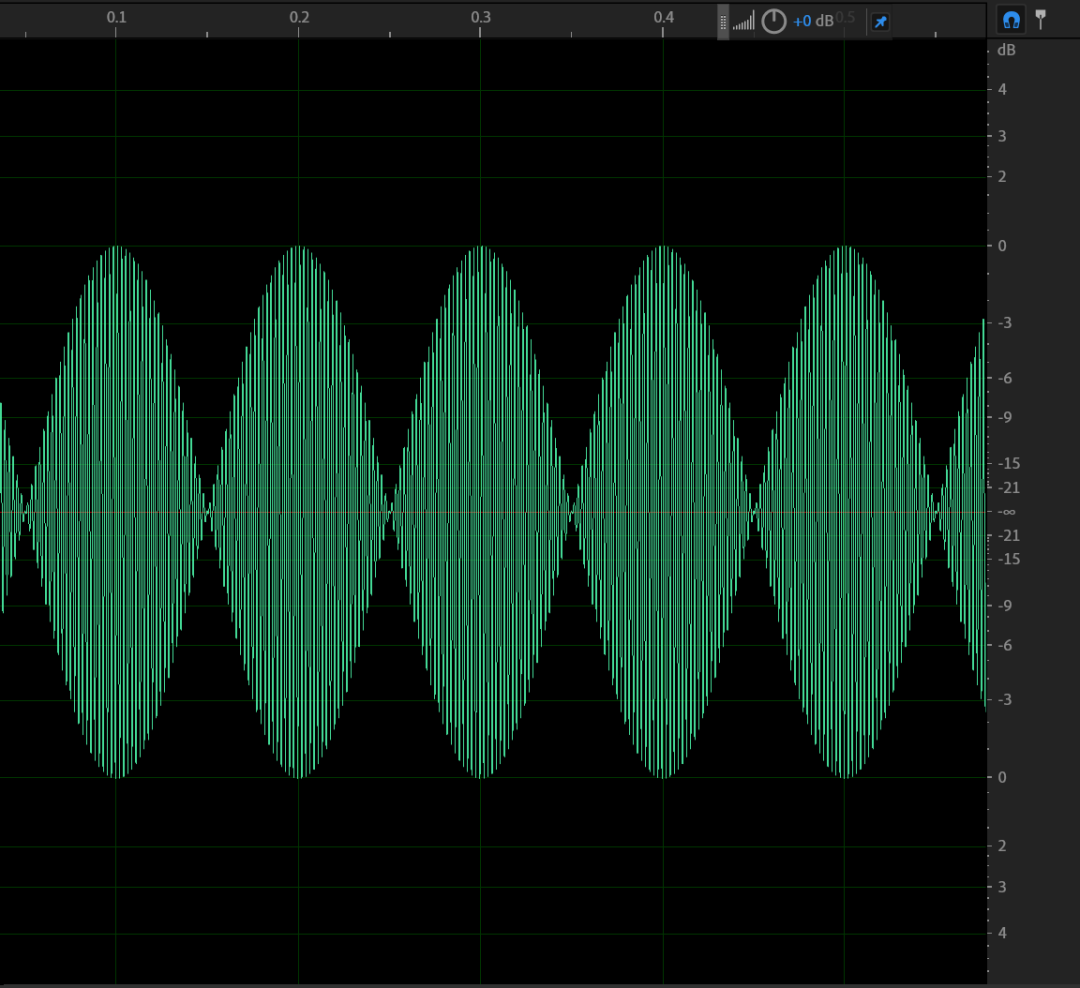The image size is (1080, 988).
Task: Click waveform null between 0.1 and 0.2 seconds
Action: 208,512
